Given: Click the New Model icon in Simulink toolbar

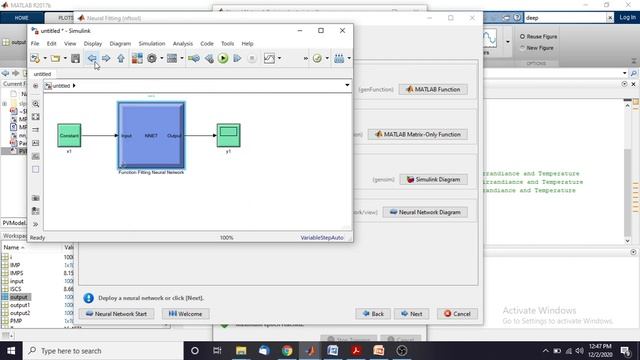Looking at the screenshot, I should click(x=35, y=58).
